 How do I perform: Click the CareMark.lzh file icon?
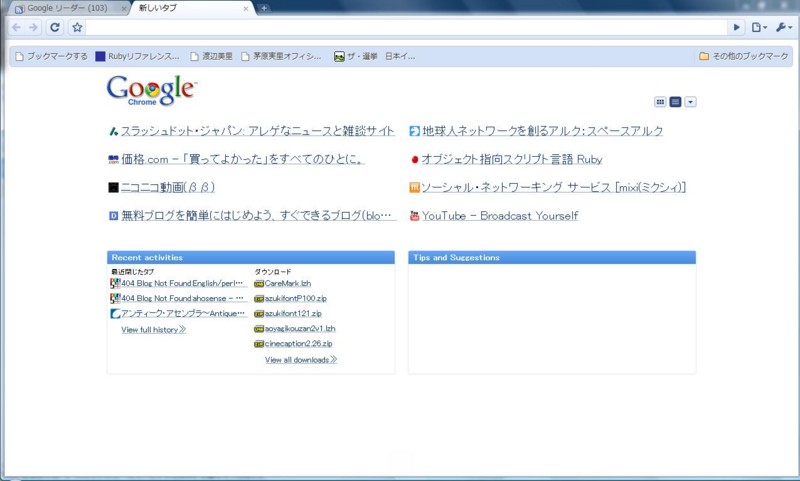pos(259,284)
